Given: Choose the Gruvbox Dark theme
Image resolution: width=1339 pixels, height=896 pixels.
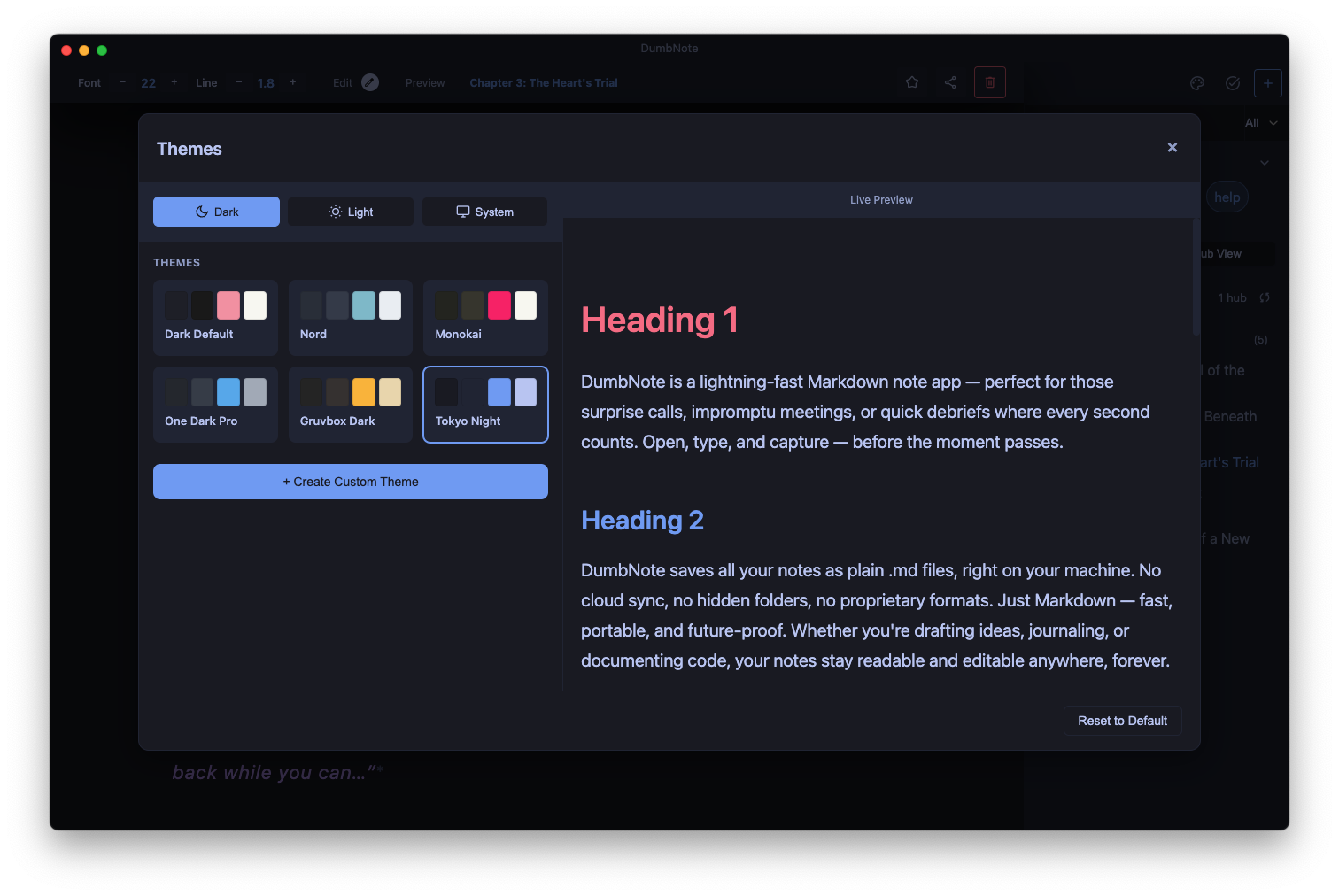Looking at the screenshot, I should [351, 405].
